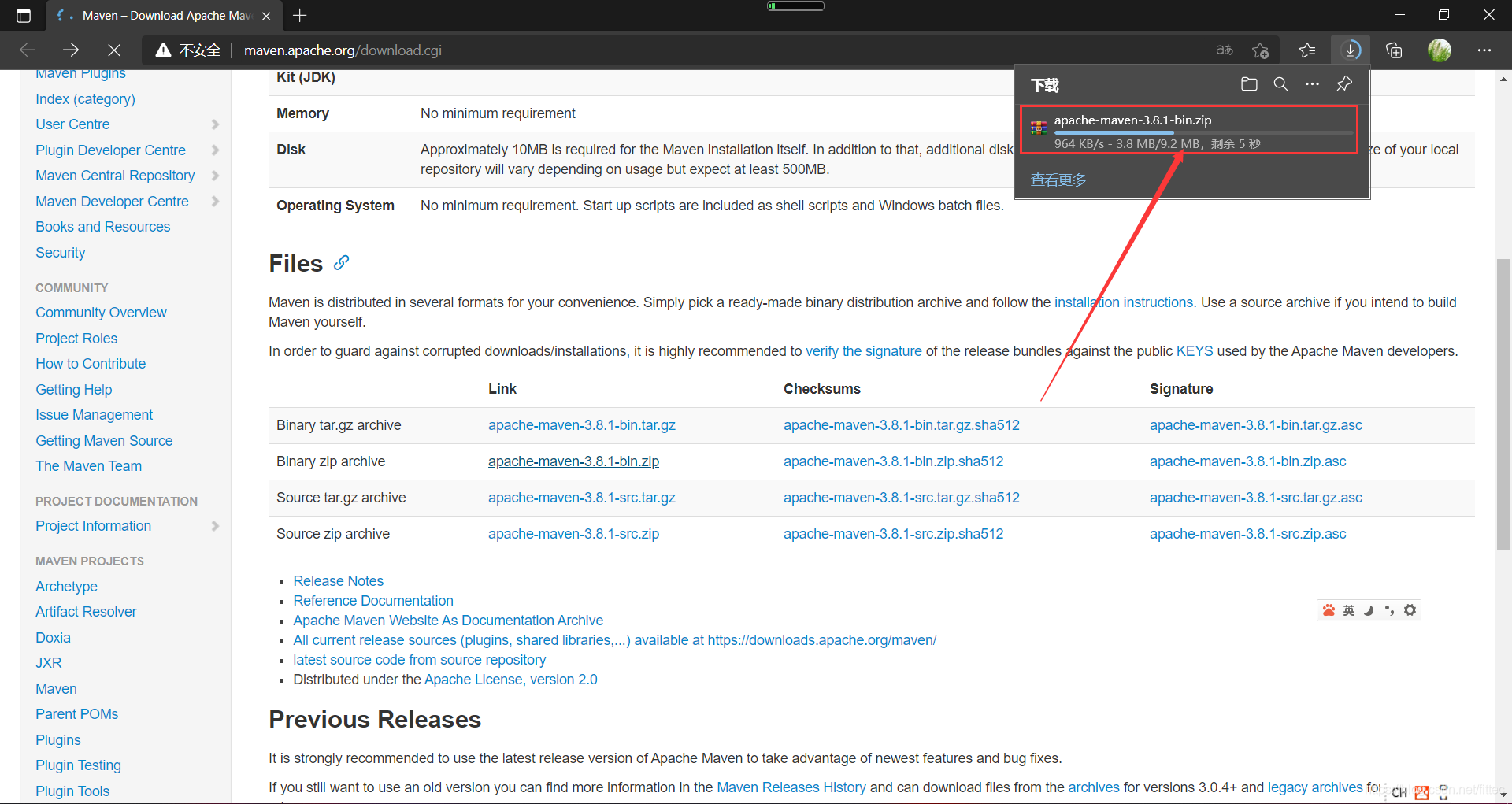Pin the downloads panel
The image size is (1512, 804).
[x=1344, y=83]
